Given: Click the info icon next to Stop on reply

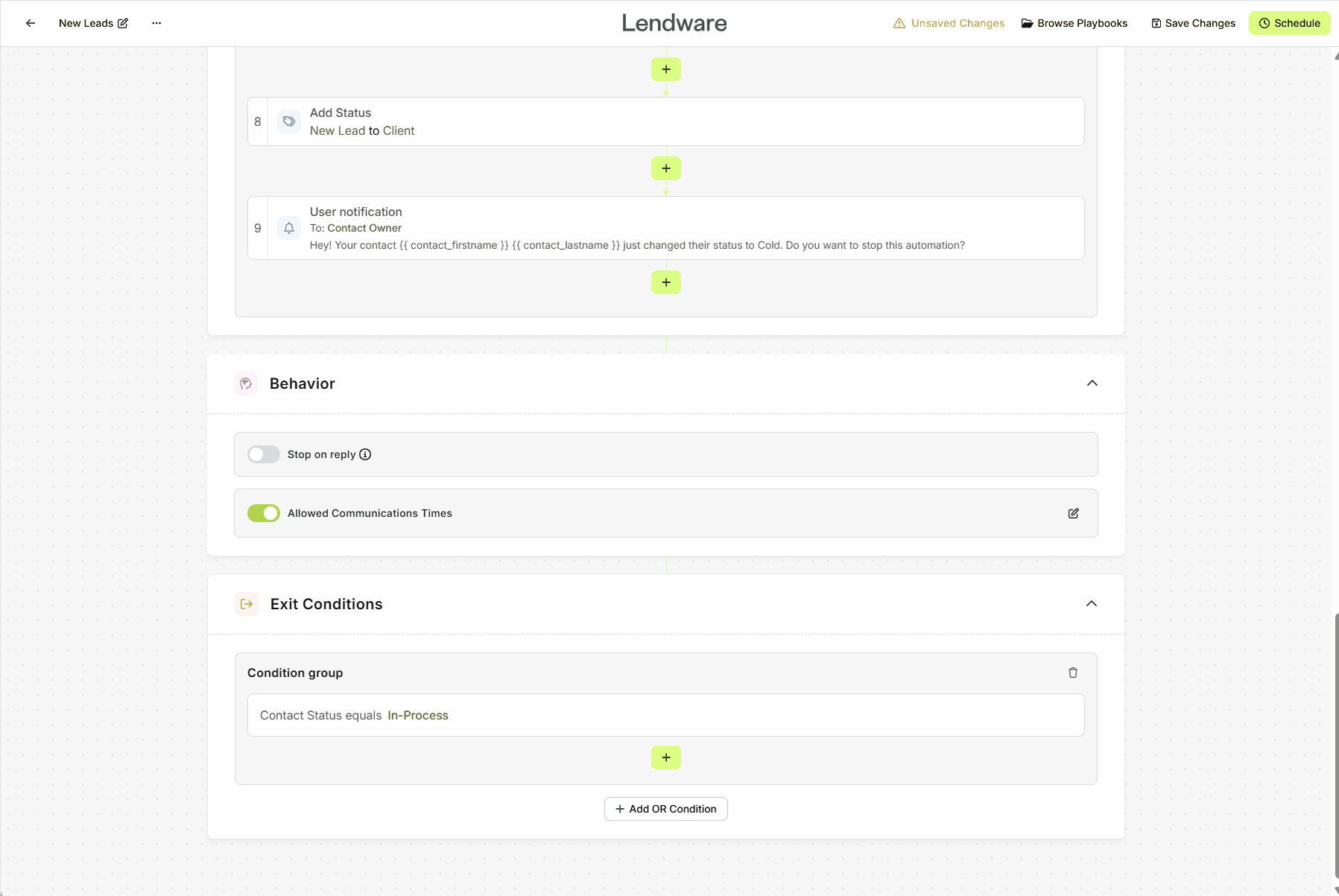Looking at the screenshot, I should point(364,454).
